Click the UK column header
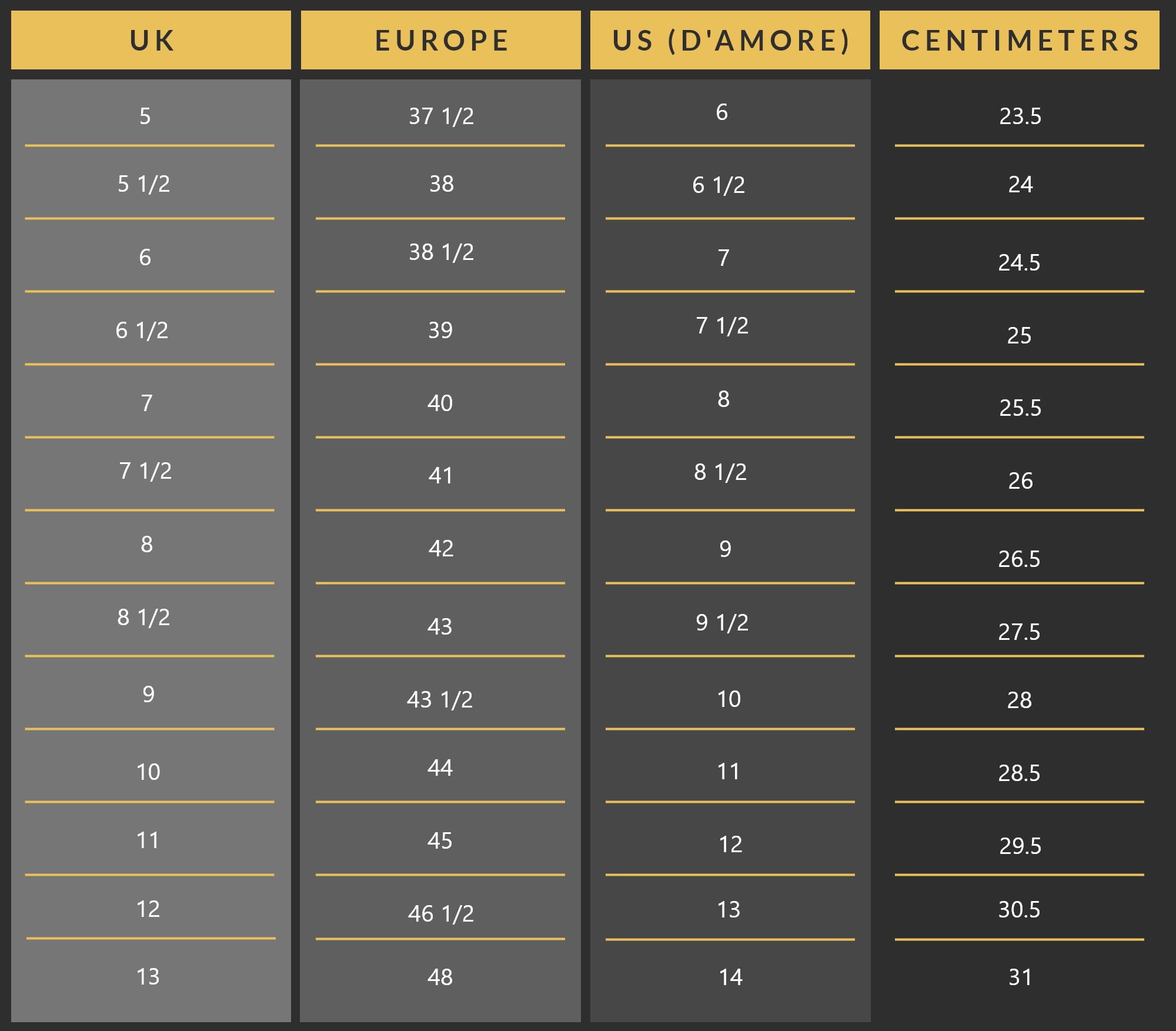1176x1031 pixels. (151, 41)
